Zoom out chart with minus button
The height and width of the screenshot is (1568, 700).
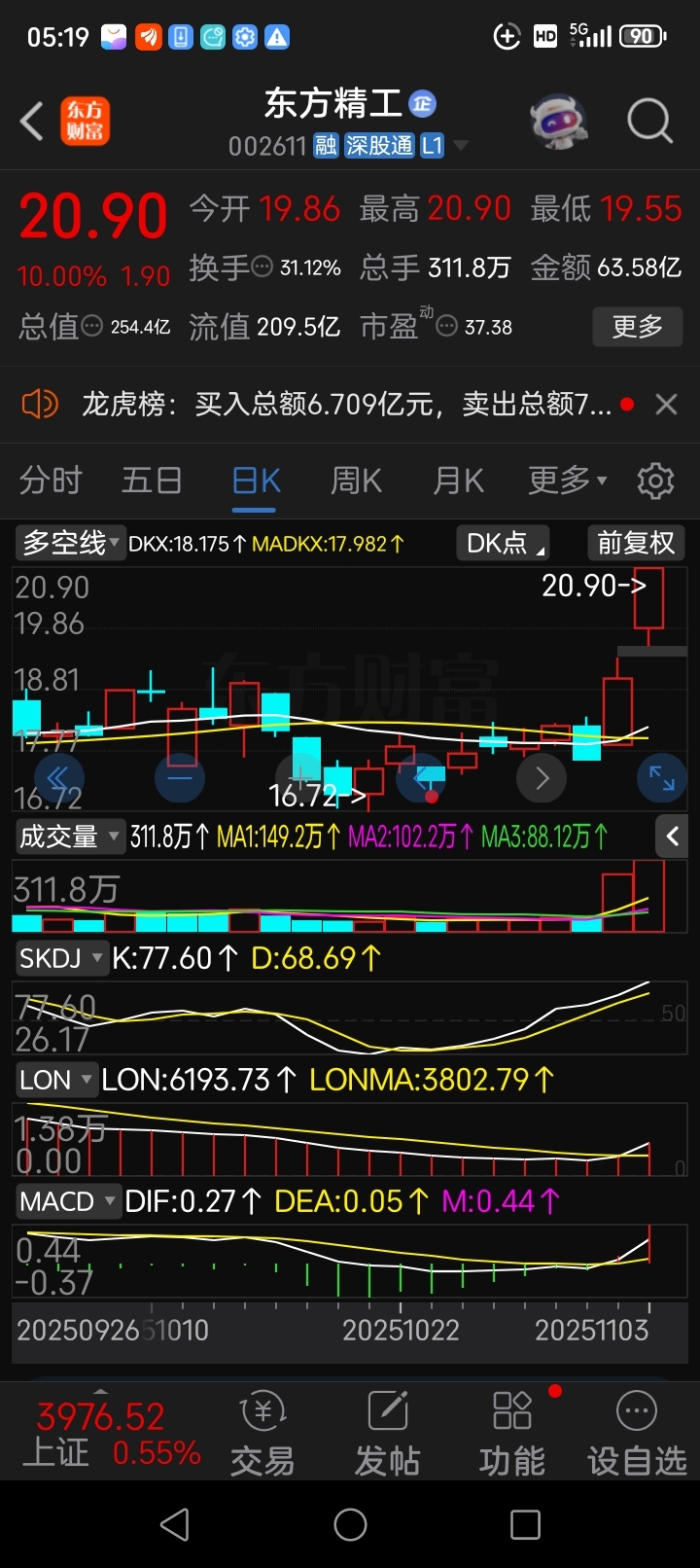coord(180,777)
